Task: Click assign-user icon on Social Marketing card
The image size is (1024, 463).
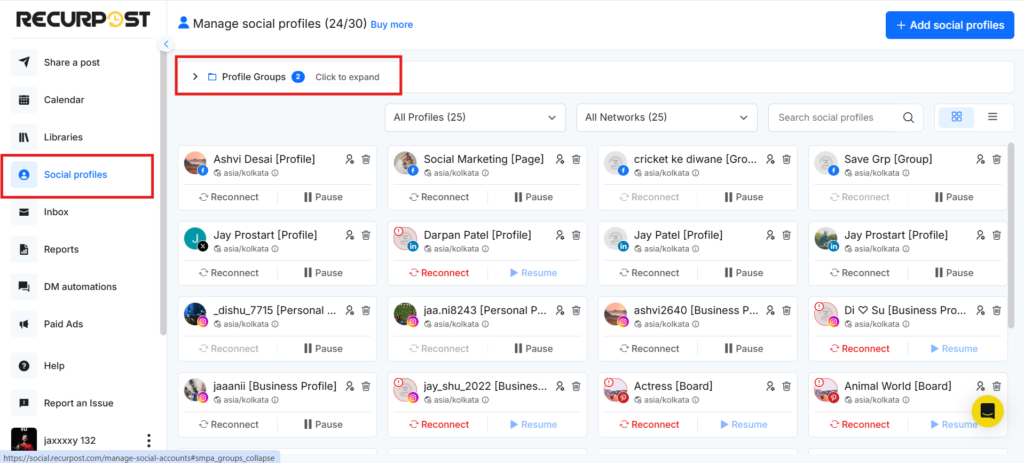Action: click(560, 159)
